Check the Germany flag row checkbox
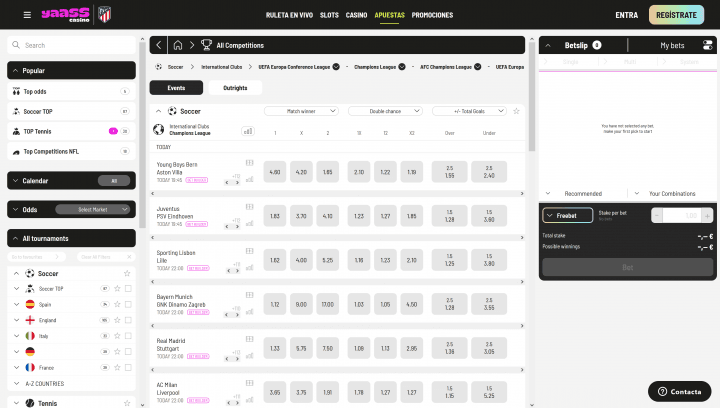Viewport: 720px width, 408px height. pos(128,352)
